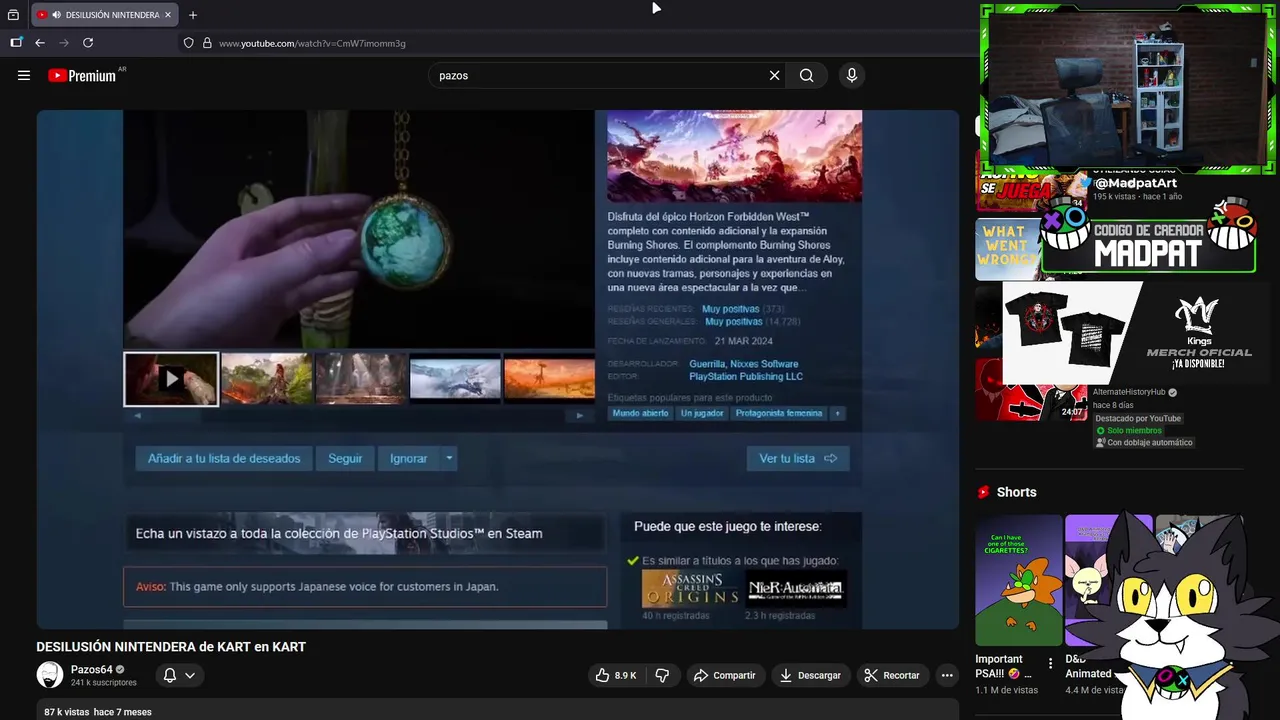Image resolution: width=1280 pixels, height=720 pixels.
Task: Like the video with 8.9 K
Action: [615, 676]
